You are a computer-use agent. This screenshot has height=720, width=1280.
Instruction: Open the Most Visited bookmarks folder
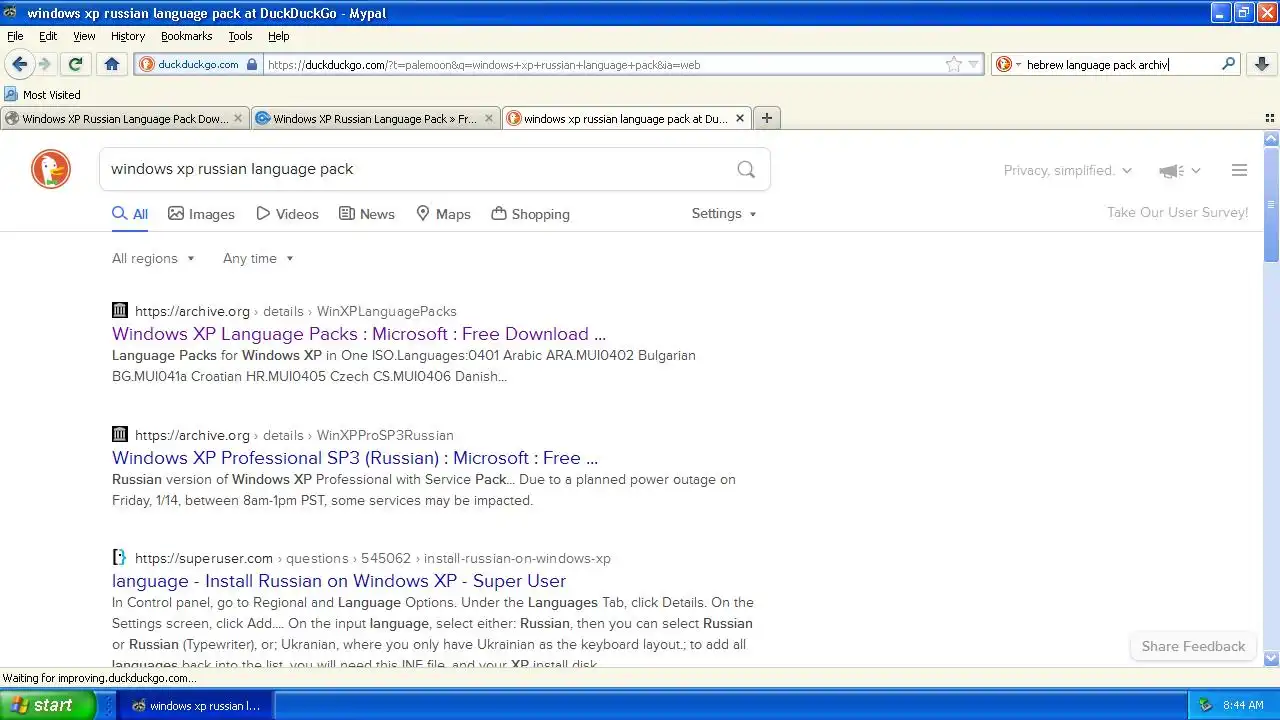[42, 95]
